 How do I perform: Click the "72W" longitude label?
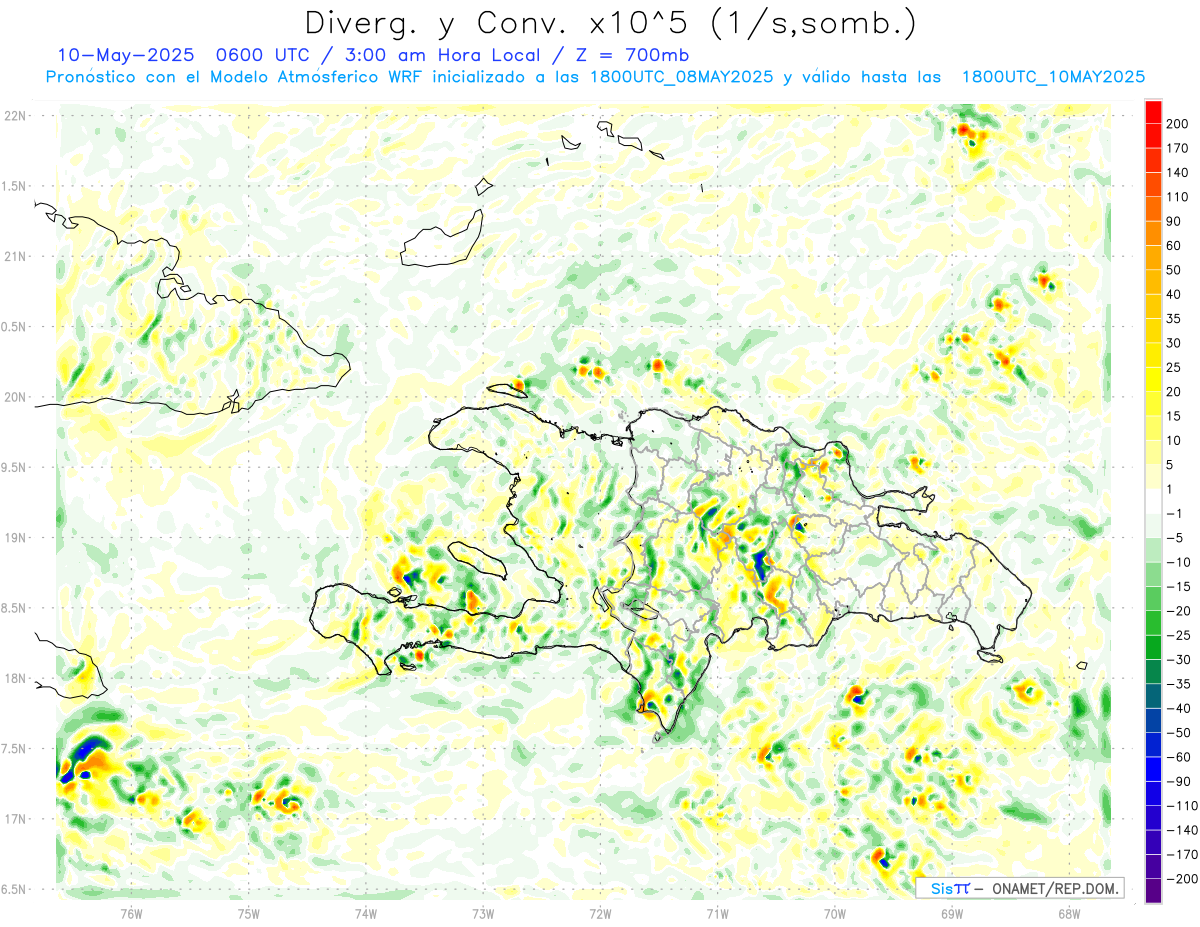pos(600,913)
